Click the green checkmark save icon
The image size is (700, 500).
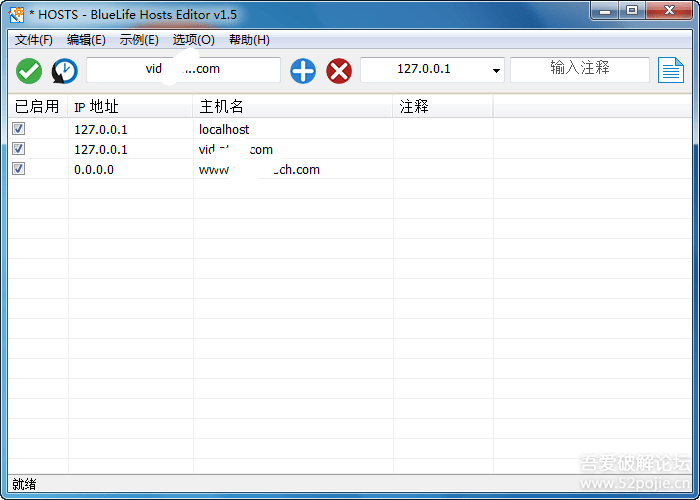click(29, 71)
